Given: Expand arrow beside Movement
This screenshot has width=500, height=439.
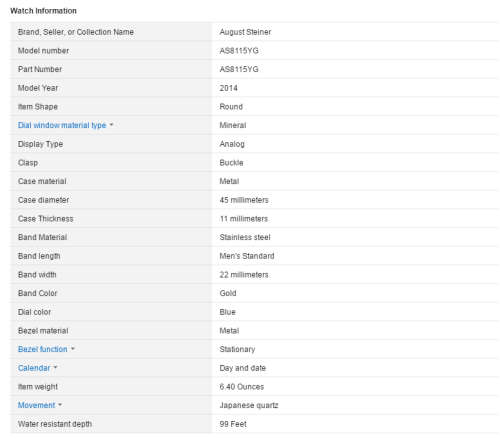Looking at the screenshot, I should click(x=60, y=405).
